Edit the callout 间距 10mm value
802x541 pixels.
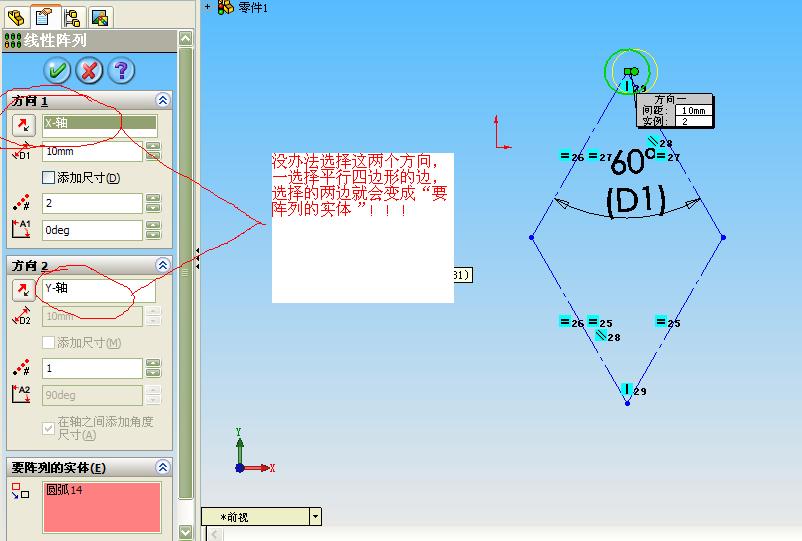pyautogui.click(x=694, y=110)
